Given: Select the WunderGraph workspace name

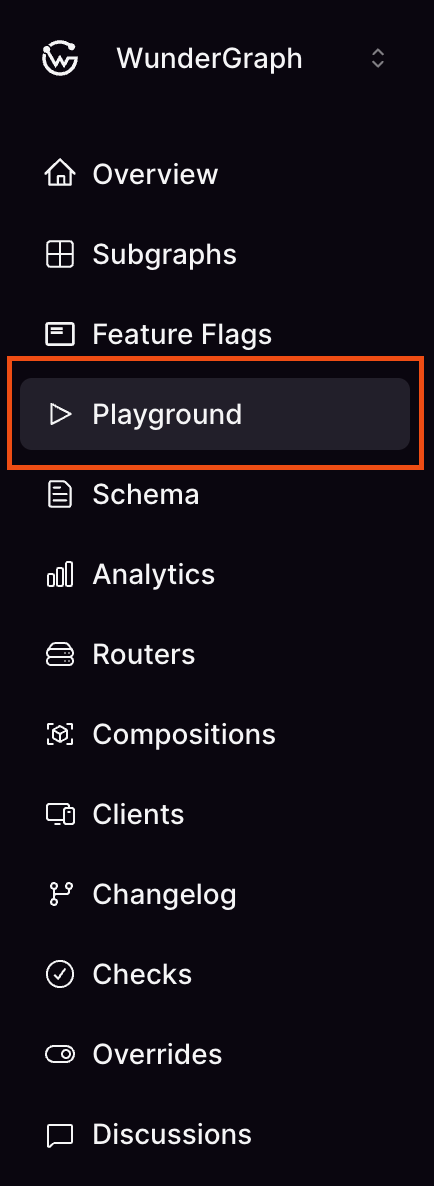Looking at the screenshot, I should pos(209,59).
